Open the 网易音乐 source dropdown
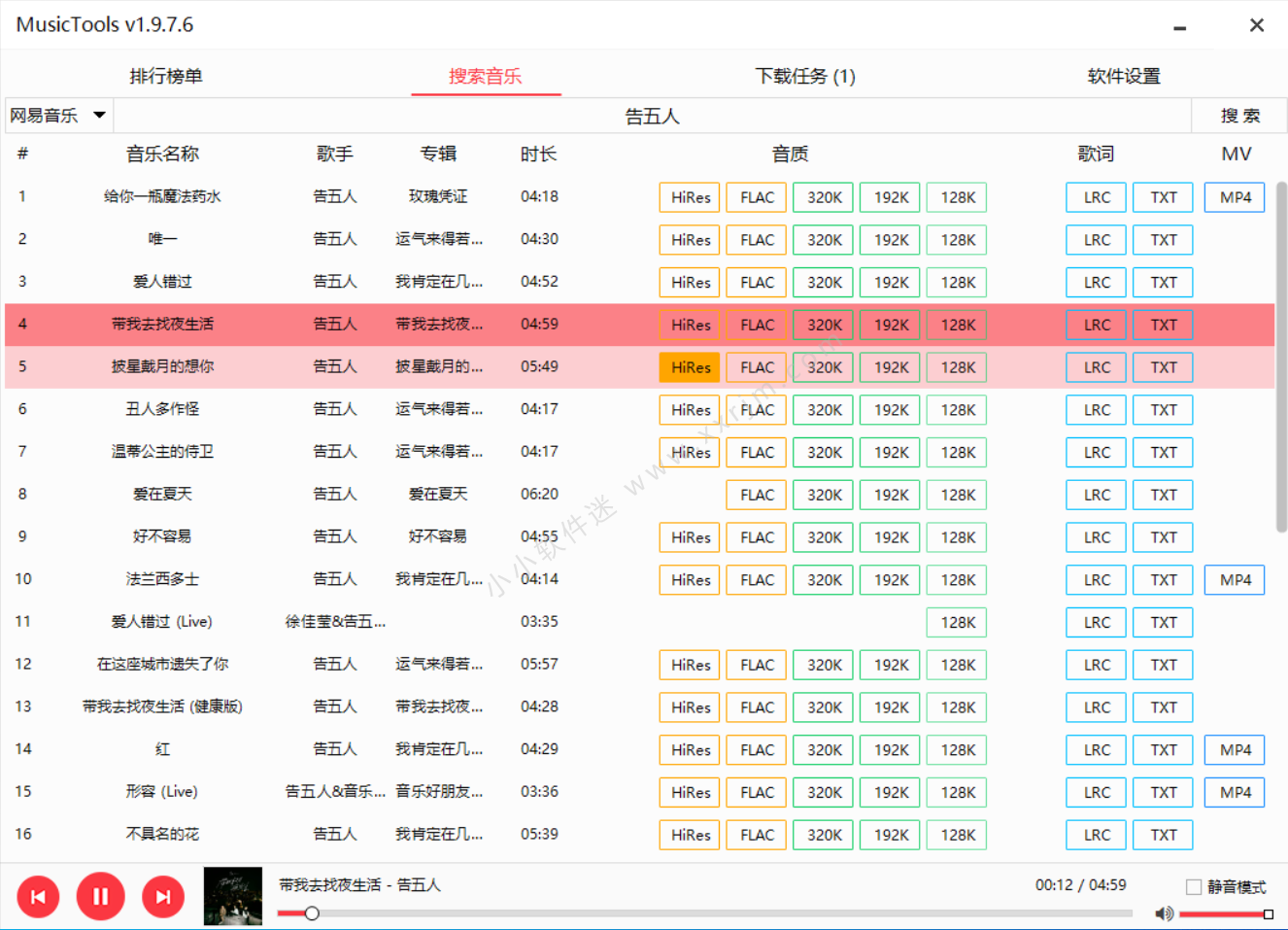This screenshot has height=930, width=1288. (58, 116)
